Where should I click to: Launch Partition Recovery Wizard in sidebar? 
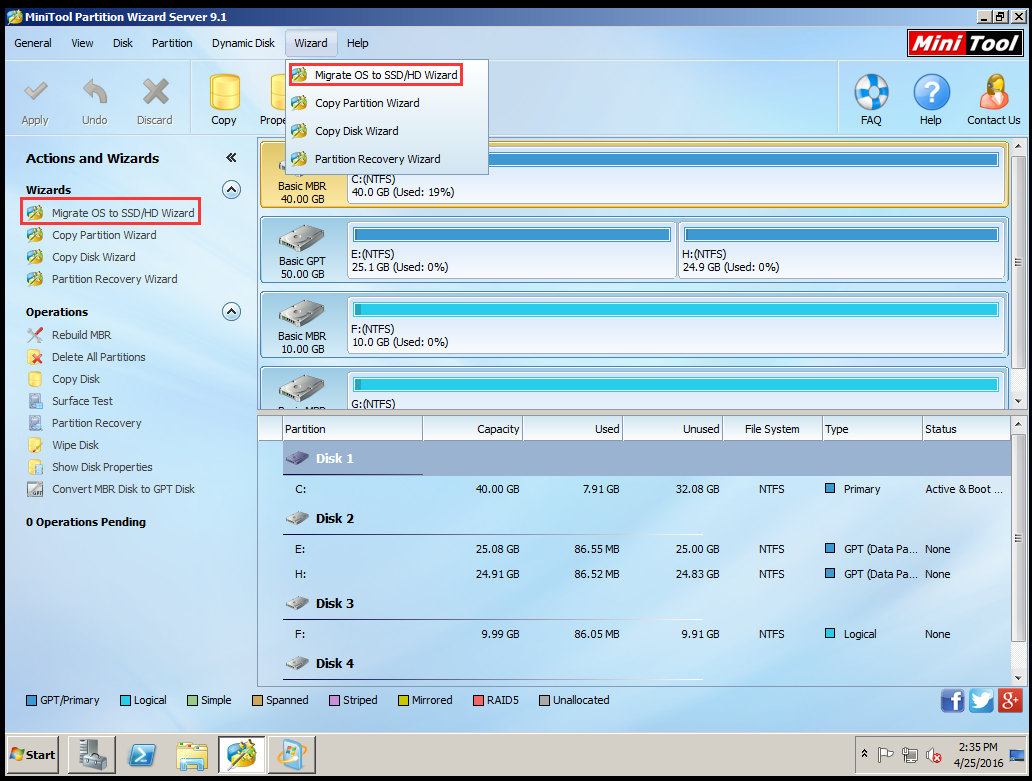point(102,279)
